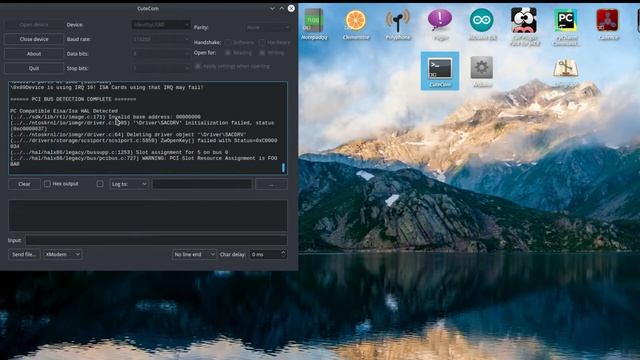Close the CuteCom window
The image size is (640, 360).
click(291, 8)
